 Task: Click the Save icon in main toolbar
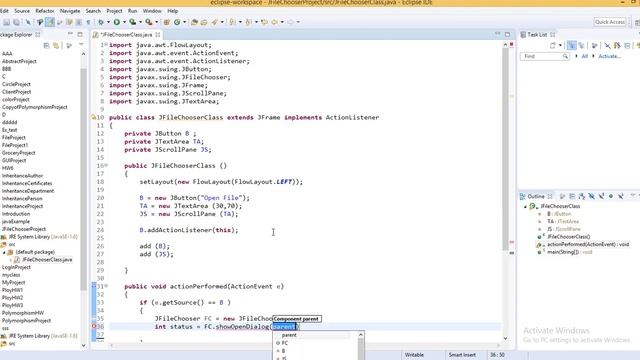[x=7, y=22]
